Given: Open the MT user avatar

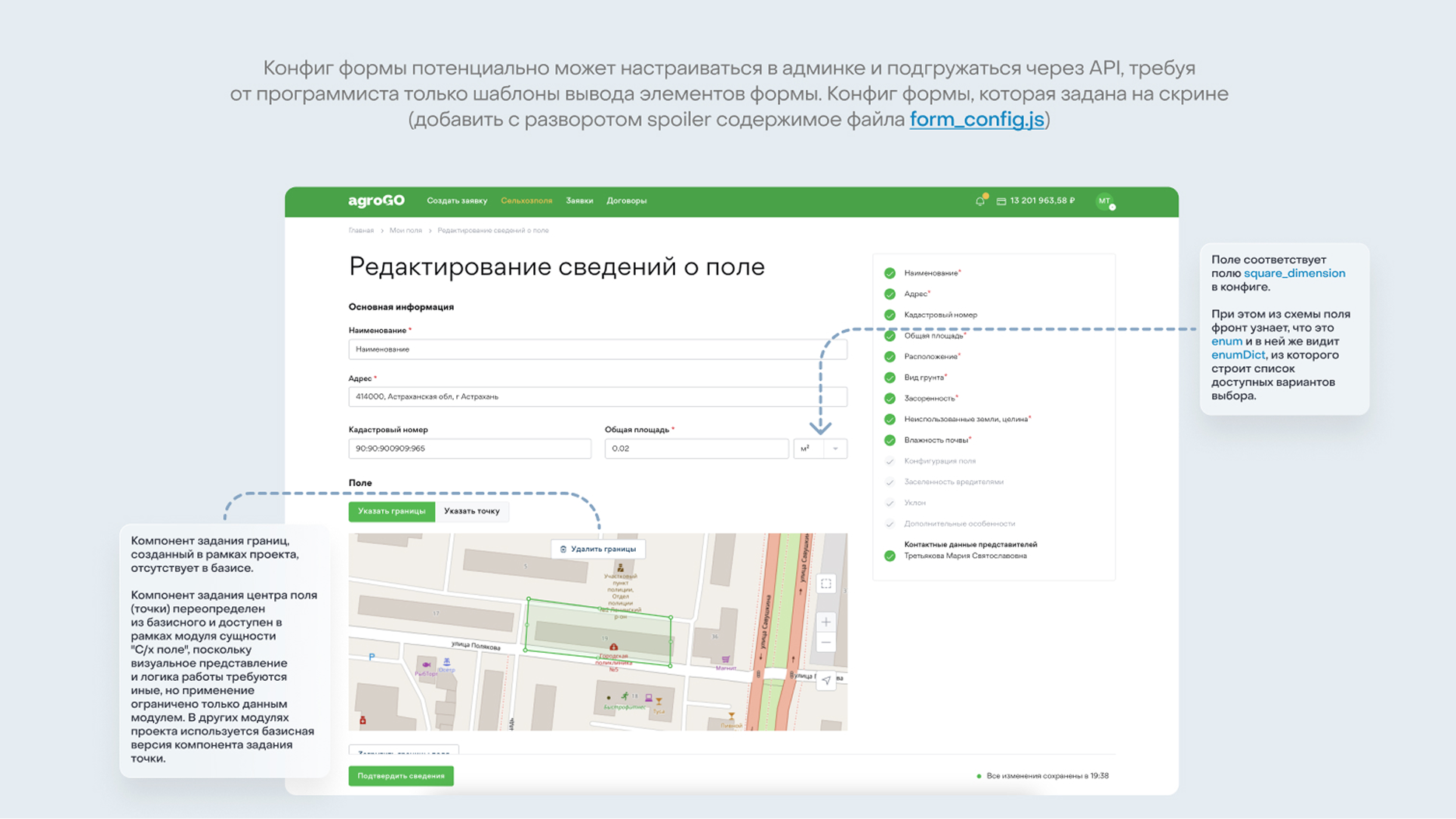Looking at the screenshot, I should (1104, 201).
